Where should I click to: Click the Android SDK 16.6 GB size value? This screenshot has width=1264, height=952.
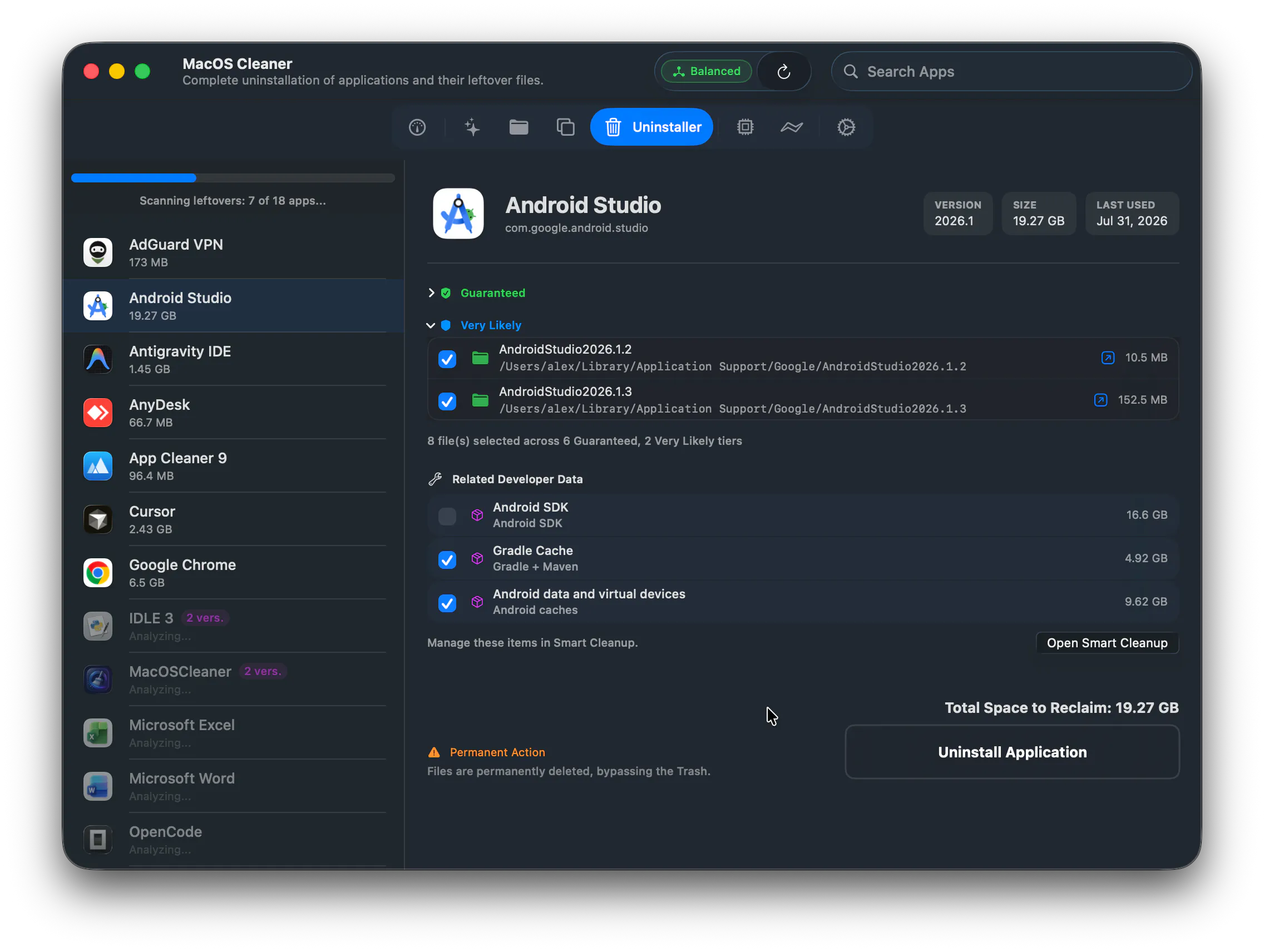[x=1146, y=515]
